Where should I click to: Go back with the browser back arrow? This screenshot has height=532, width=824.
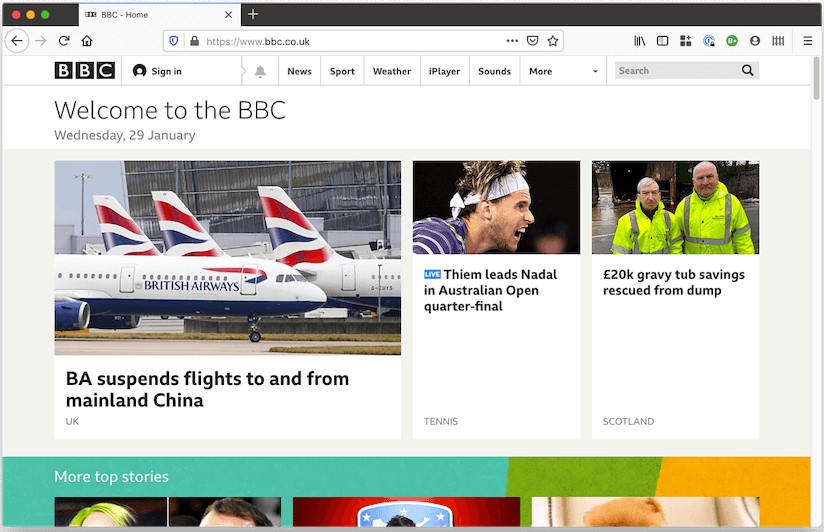pyautogui.click(x=17, y=41)
